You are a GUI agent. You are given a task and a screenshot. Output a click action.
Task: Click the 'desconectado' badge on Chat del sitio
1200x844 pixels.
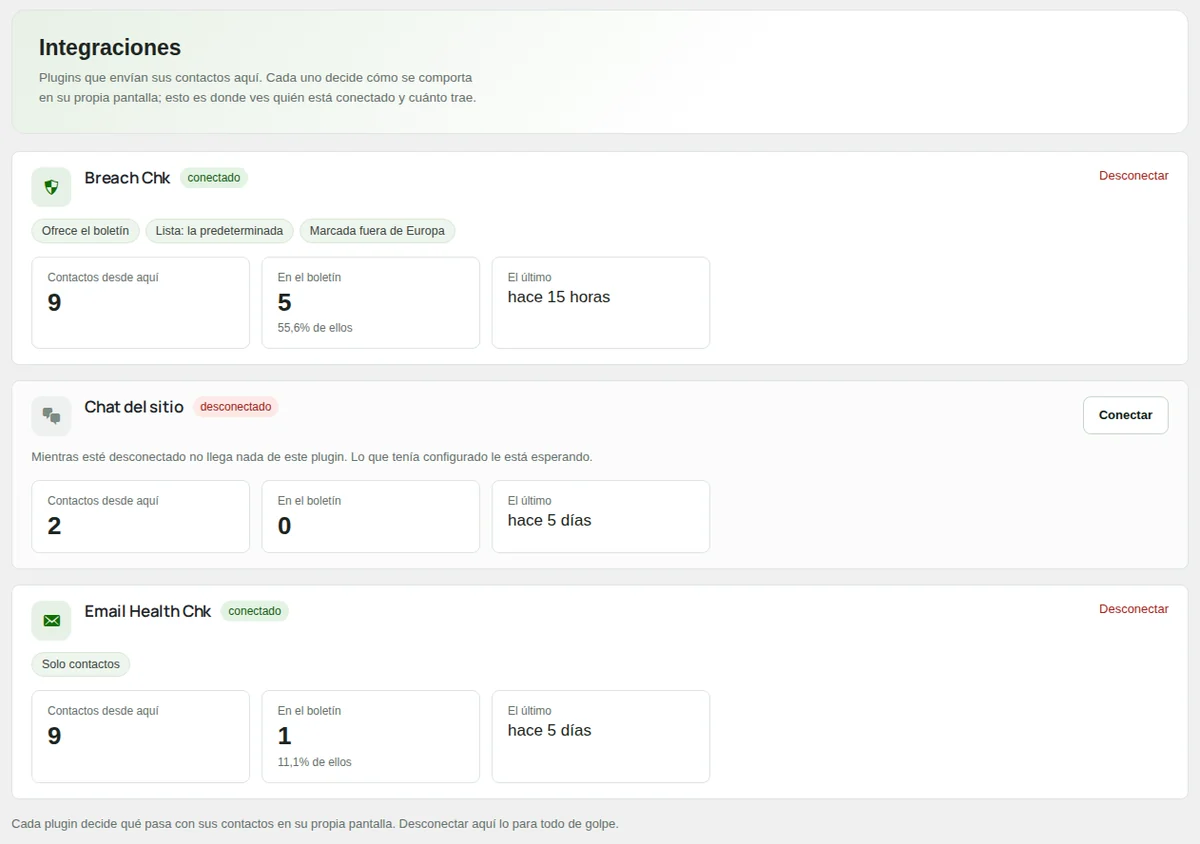point(235,407)
